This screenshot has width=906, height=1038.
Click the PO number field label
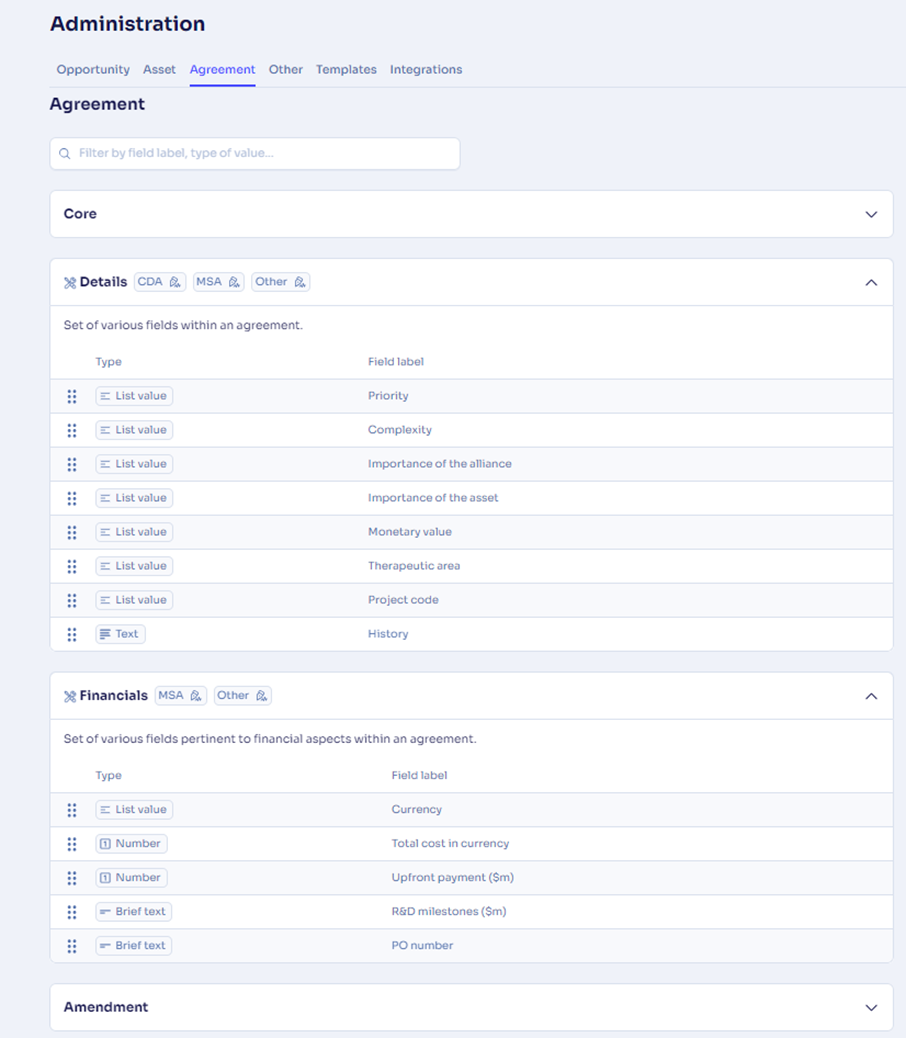[x=422, y=945]
